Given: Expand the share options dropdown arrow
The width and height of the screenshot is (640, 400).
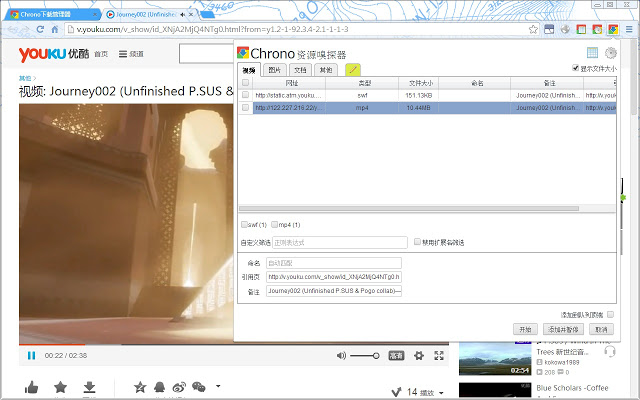Looking at the screenshot, I should click(x=218, y=386).
